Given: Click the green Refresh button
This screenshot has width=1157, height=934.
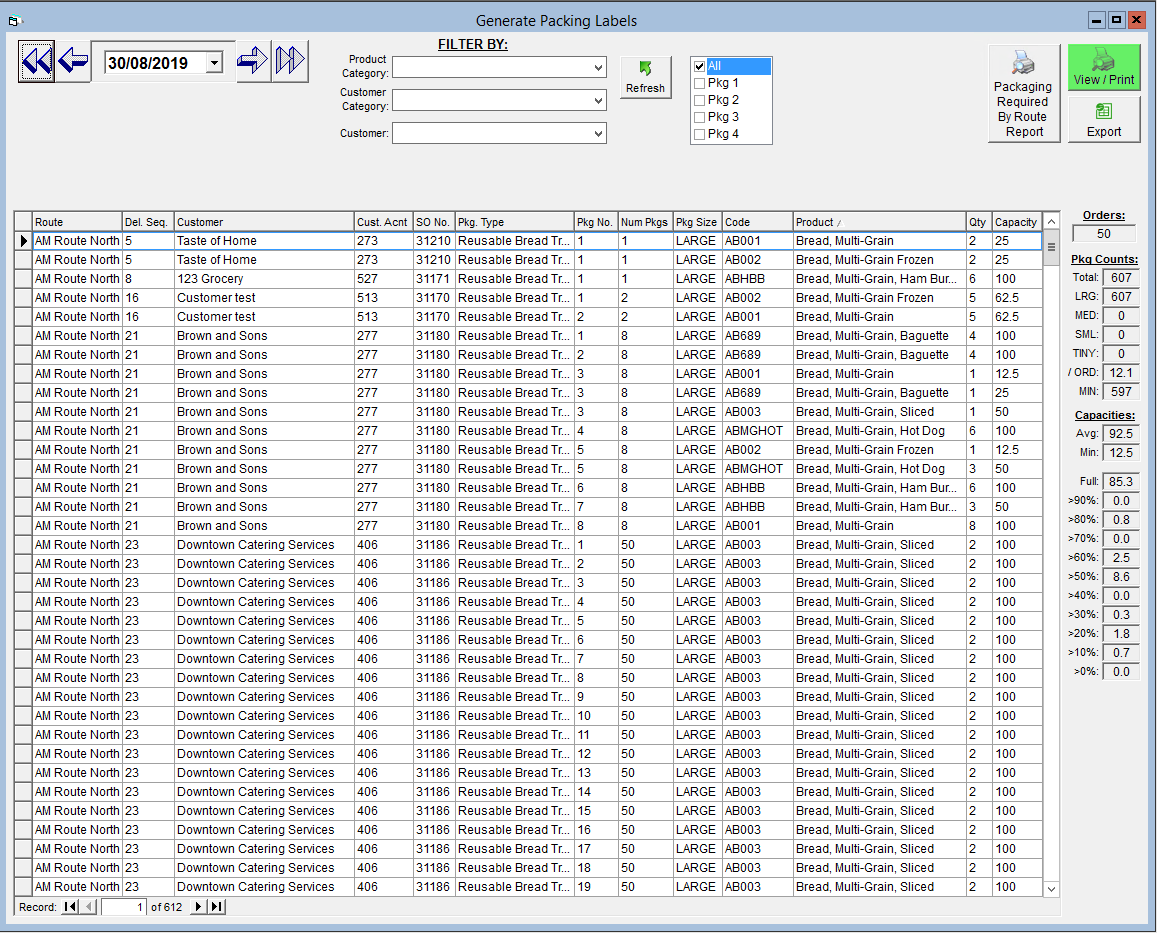Looking at the screenshot, I should coord(646,77).
